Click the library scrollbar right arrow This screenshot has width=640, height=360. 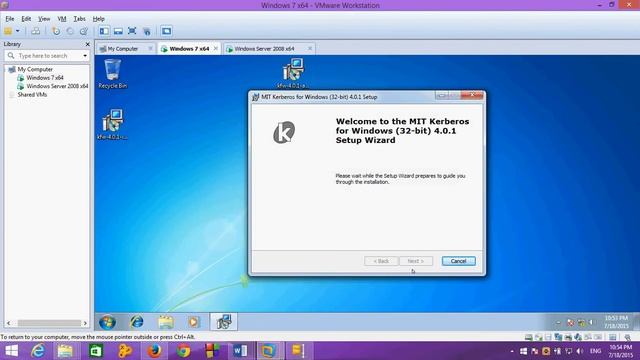[x=85, y=323]
